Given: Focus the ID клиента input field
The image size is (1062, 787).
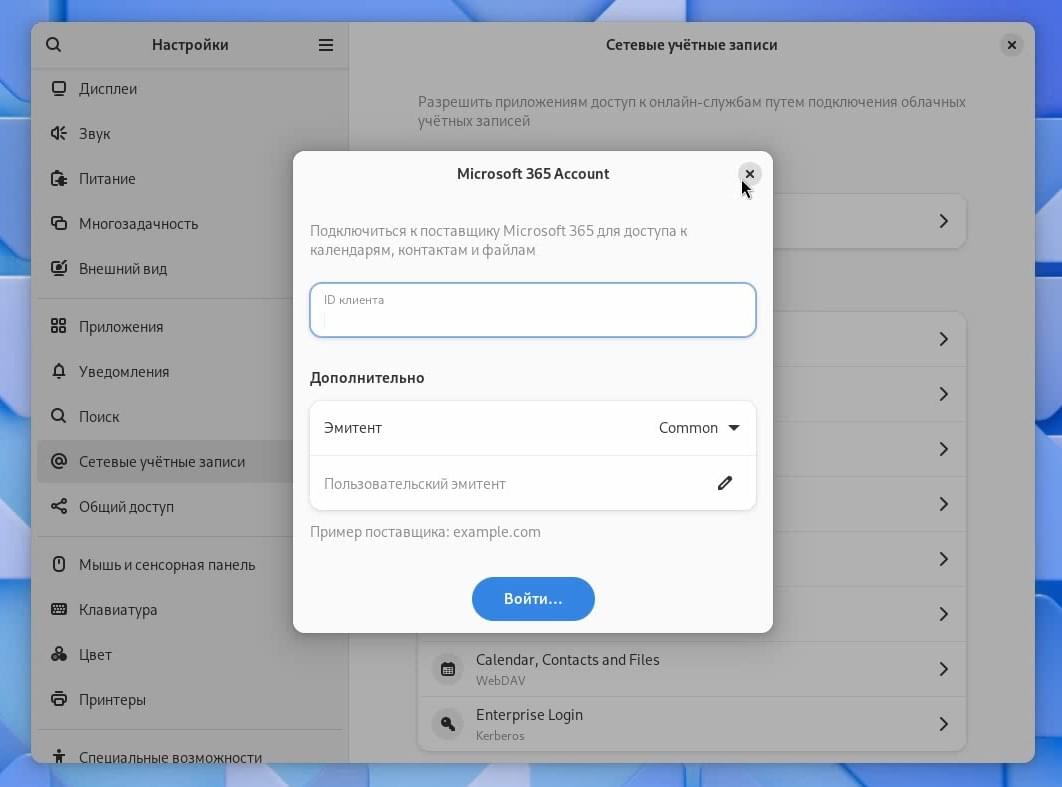Looking at the screenshot, I should 533,310.
